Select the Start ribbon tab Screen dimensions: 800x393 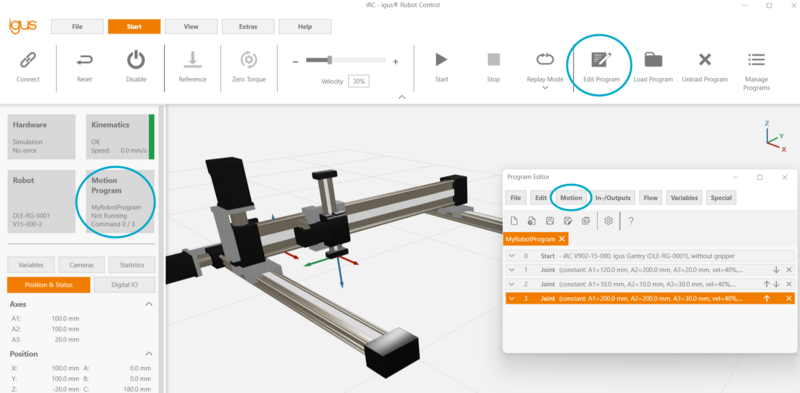click(134, 27)
